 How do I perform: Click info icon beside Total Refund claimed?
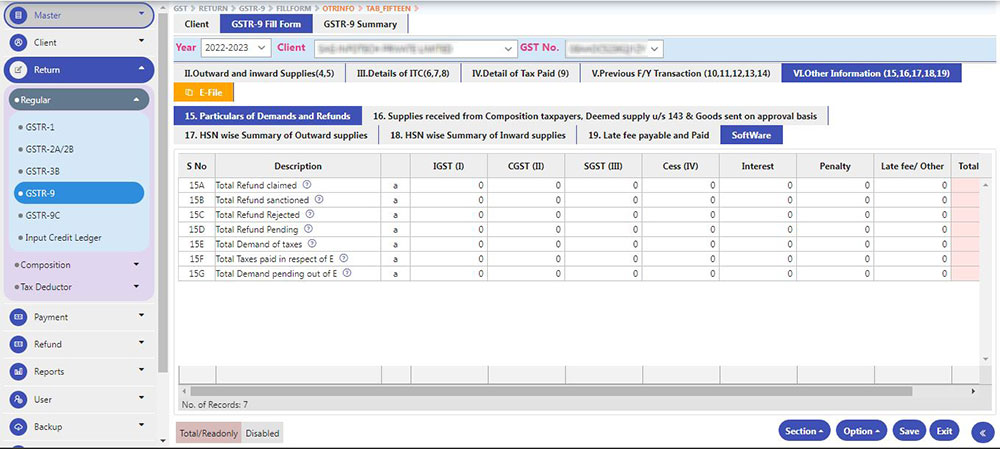(x=307, y=185)
